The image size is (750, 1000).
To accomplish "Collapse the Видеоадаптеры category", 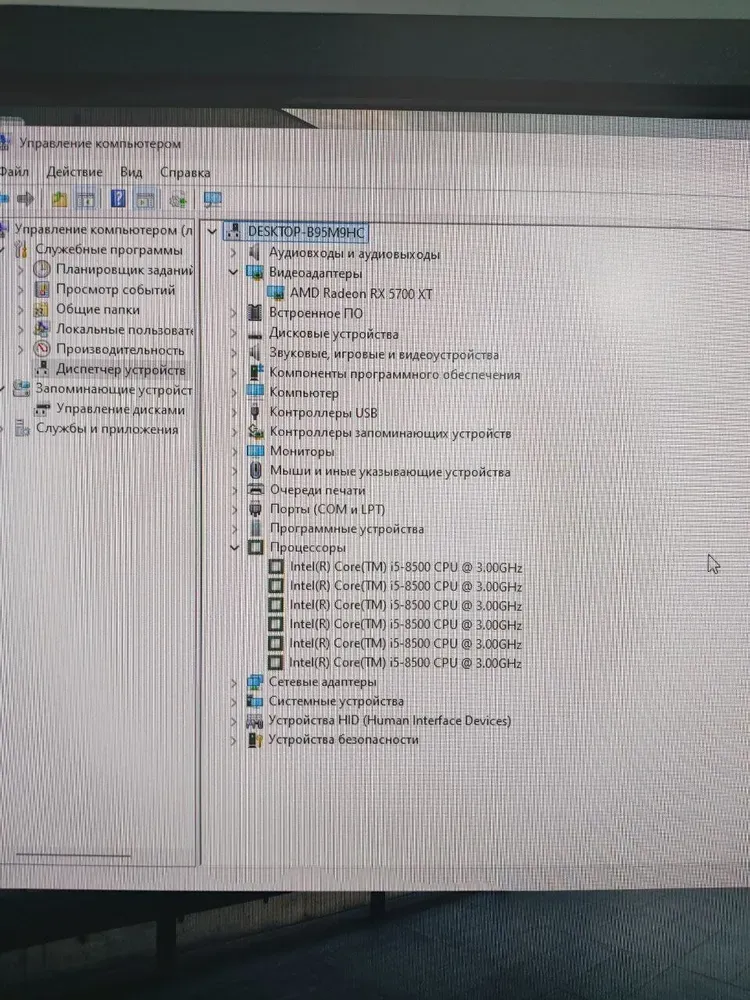I will pyautogui.click(x=233, y=272).
